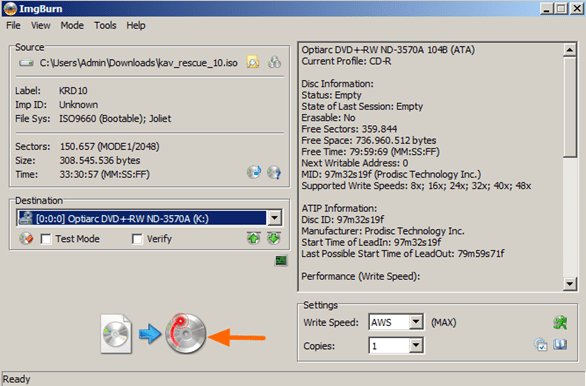Click the source image file disc icon
The image size is (586, 386).
(116, 334)
